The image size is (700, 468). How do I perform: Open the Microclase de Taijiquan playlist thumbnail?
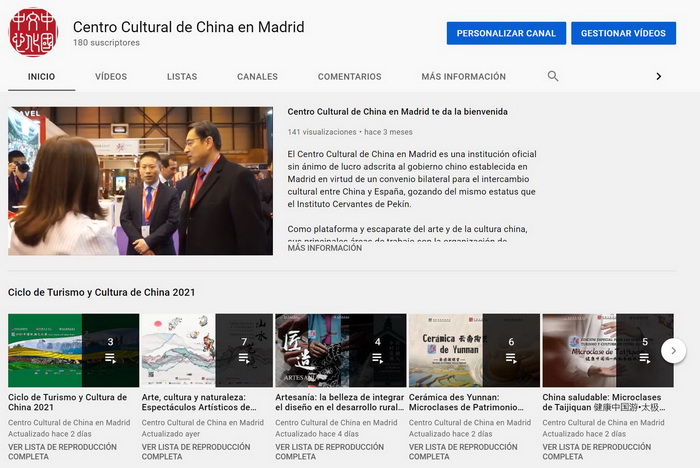[608, 350]
